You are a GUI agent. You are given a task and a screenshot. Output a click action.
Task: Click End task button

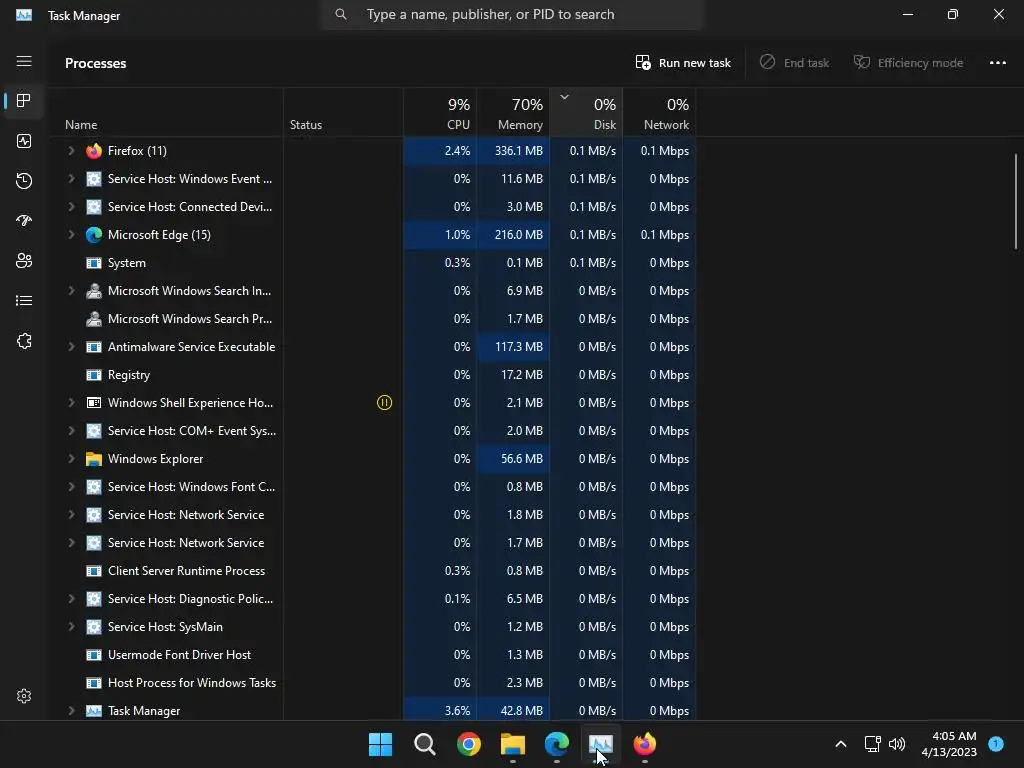pyautogui.click(x=794, y=63)
